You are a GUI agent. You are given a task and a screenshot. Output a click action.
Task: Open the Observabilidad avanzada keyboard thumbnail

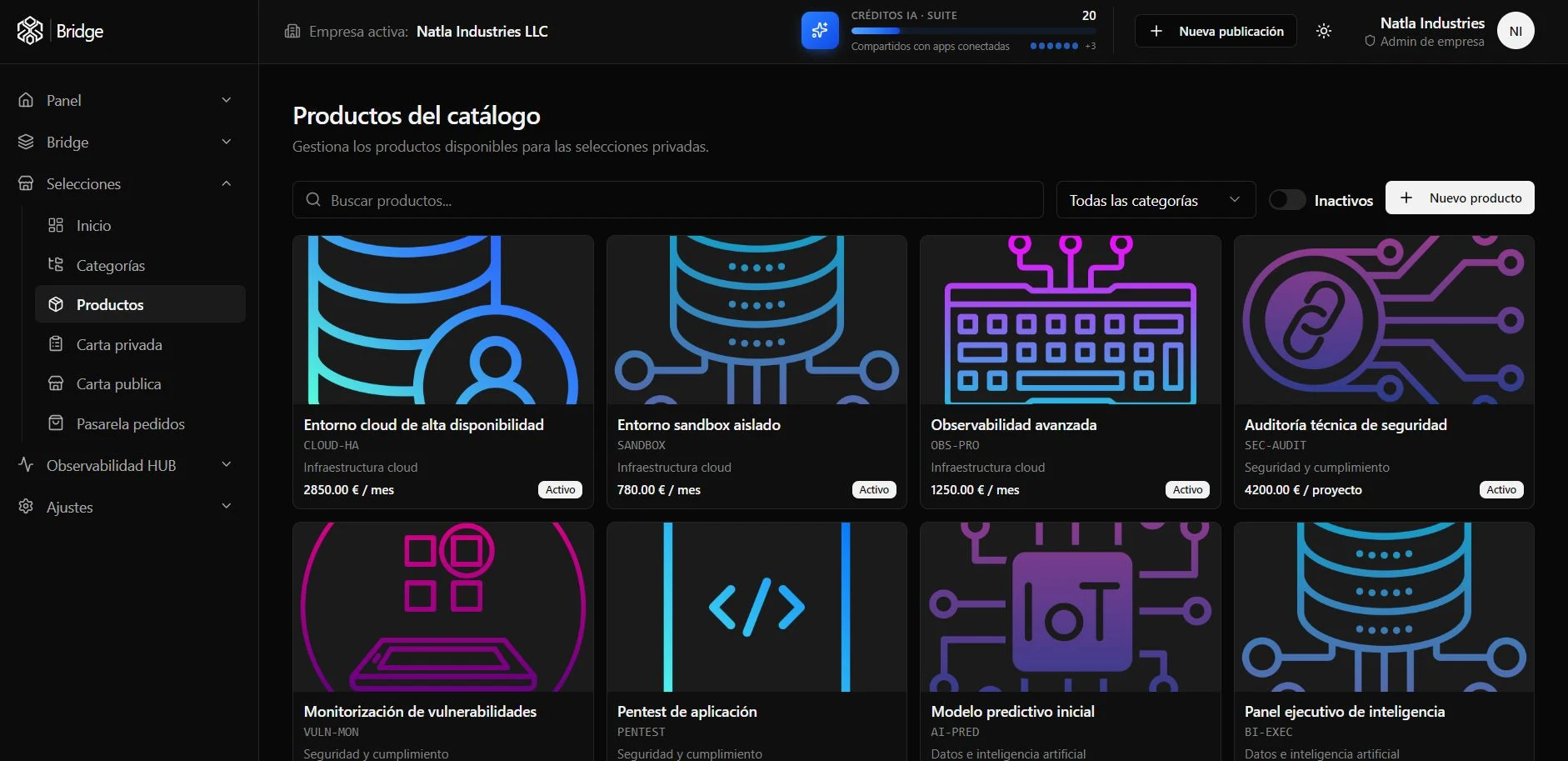tap(1071, 320)
